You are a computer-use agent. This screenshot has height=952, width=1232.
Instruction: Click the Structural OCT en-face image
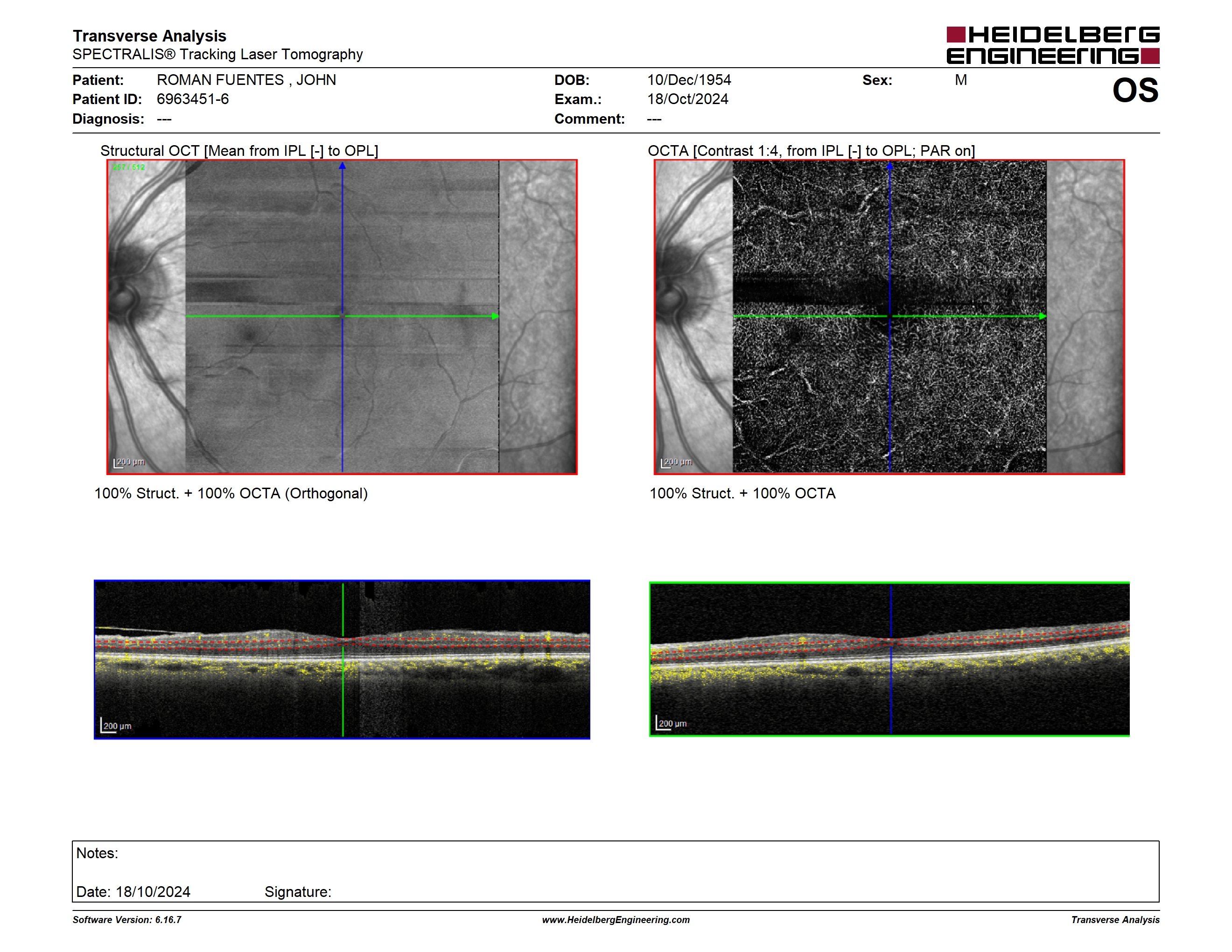[342, 317]
